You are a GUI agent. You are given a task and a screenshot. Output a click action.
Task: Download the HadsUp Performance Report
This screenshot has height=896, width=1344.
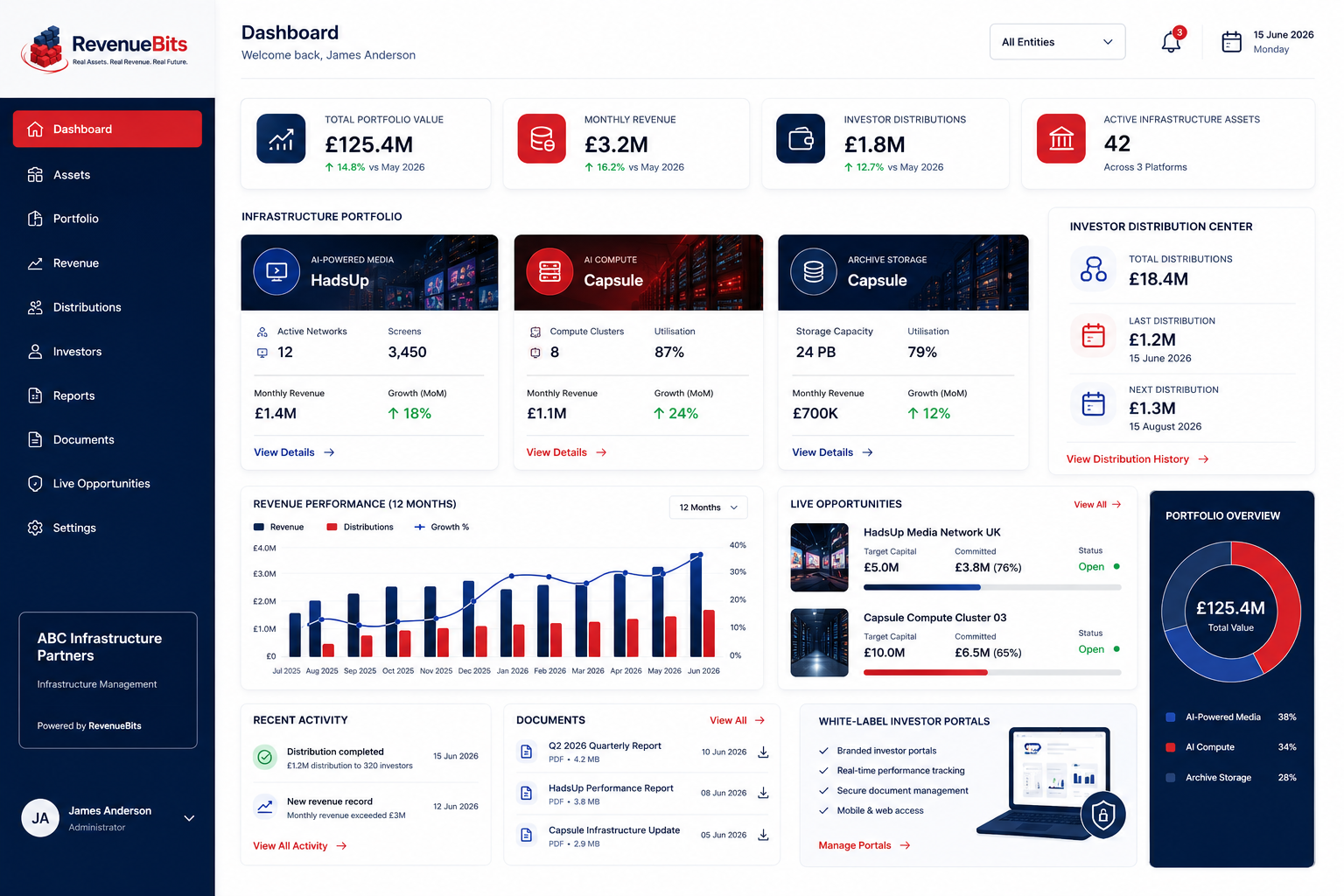pyautogui.click(x=763, y=793)
